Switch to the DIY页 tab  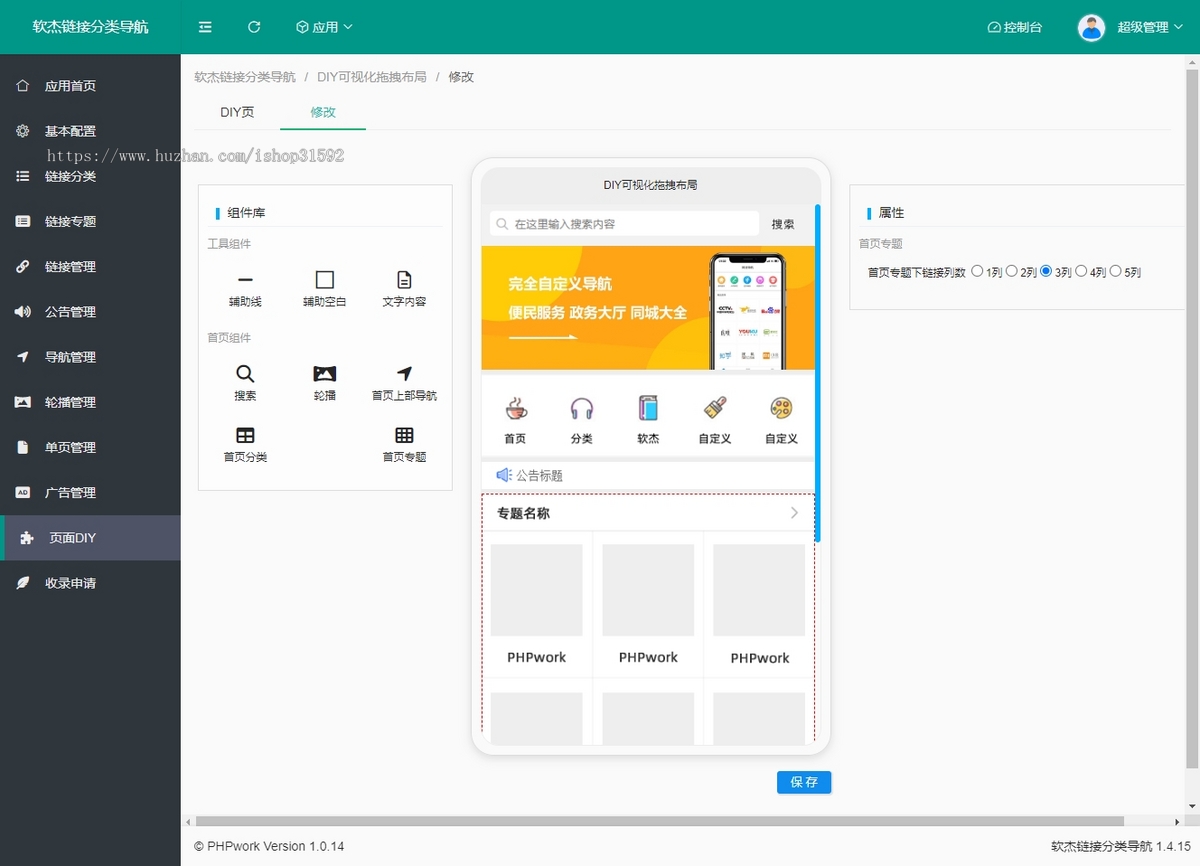coord(237,112)
